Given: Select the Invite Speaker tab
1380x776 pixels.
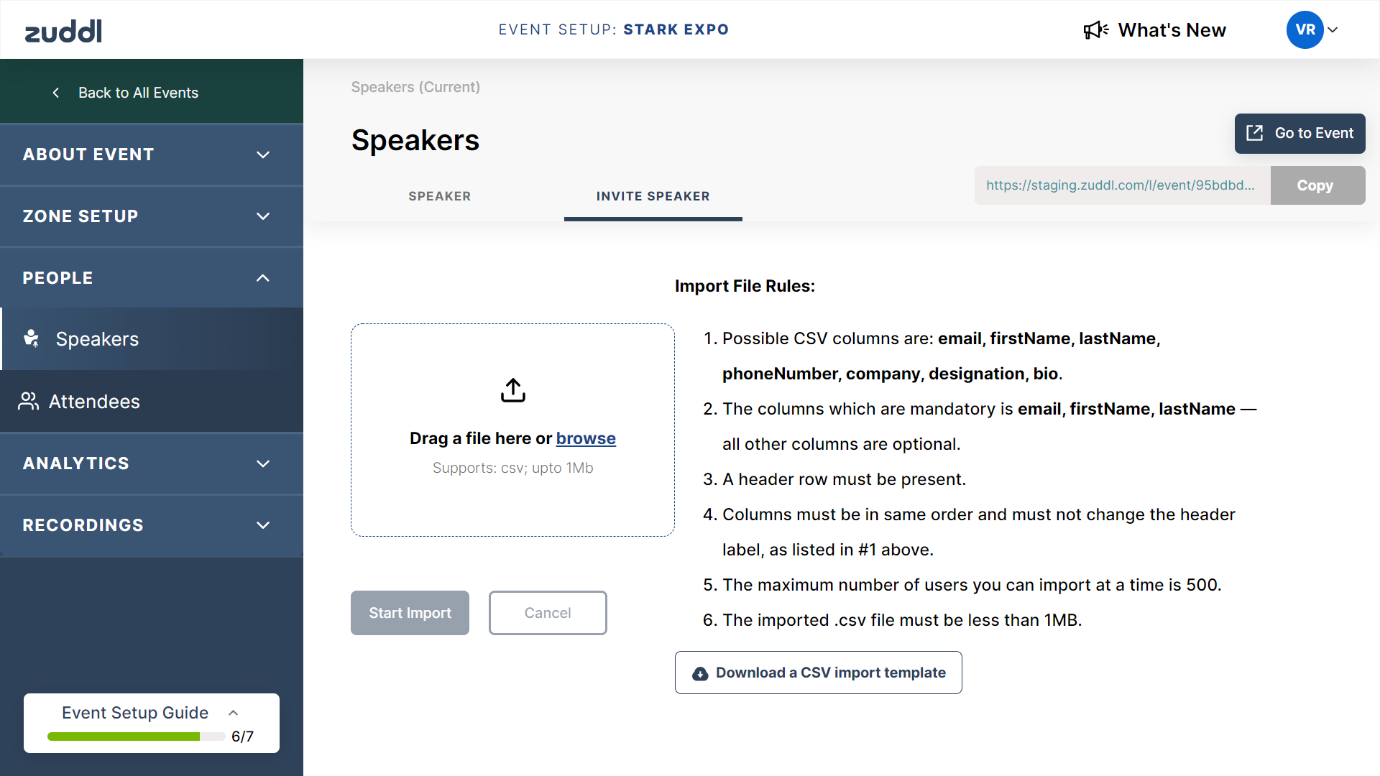Looking at the screenshot, I should pos(653,196).
